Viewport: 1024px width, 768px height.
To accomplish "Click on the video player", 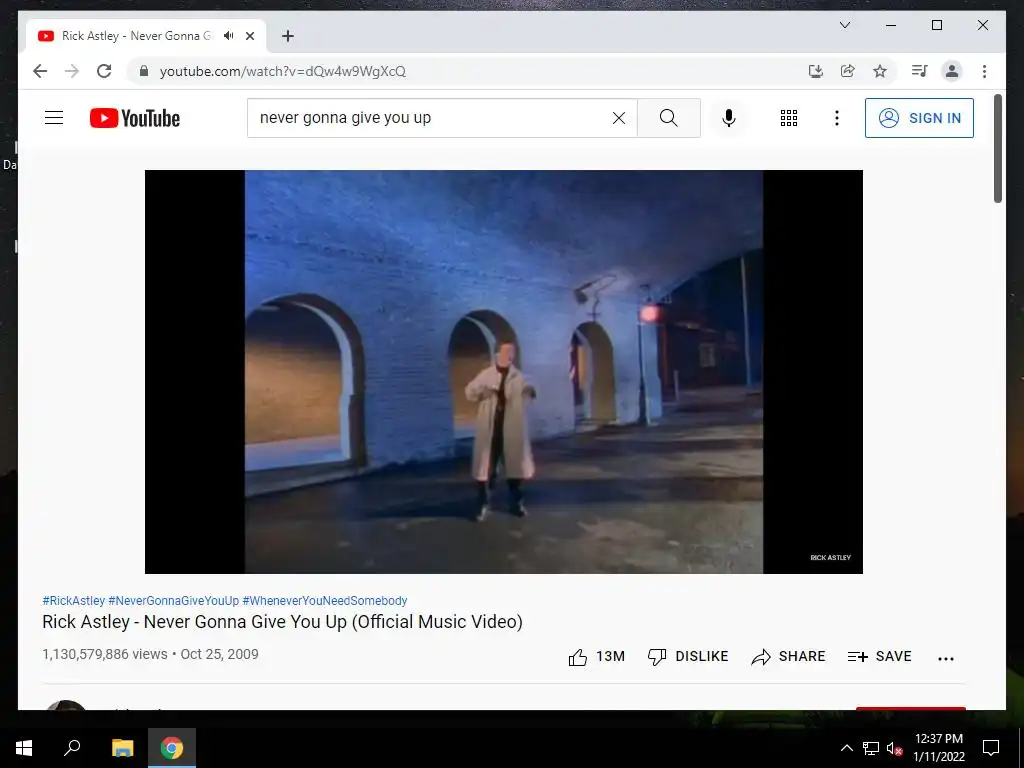I will (x=504, y=372).
